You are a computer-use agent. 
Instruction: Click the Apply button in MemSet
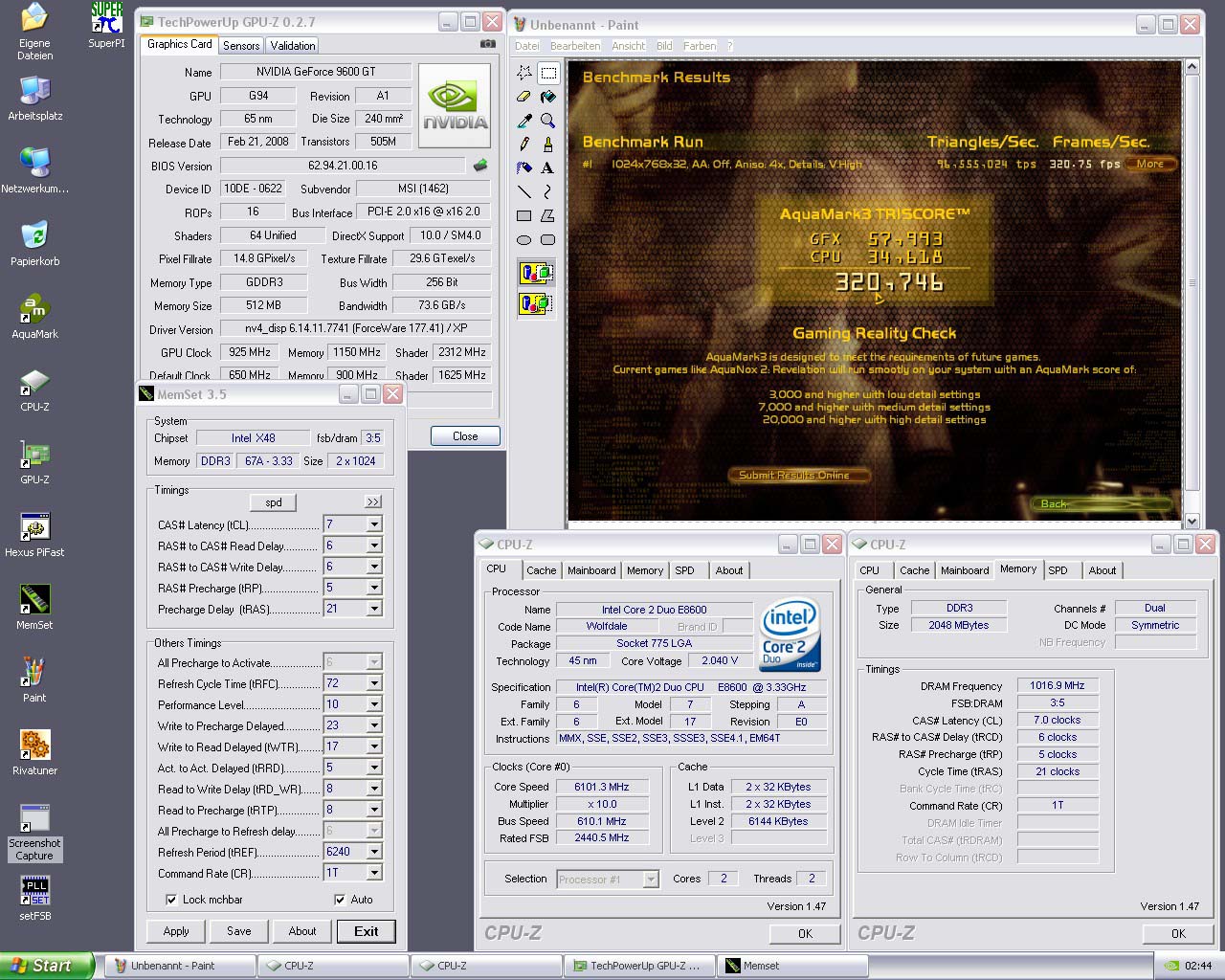(176, 931)
